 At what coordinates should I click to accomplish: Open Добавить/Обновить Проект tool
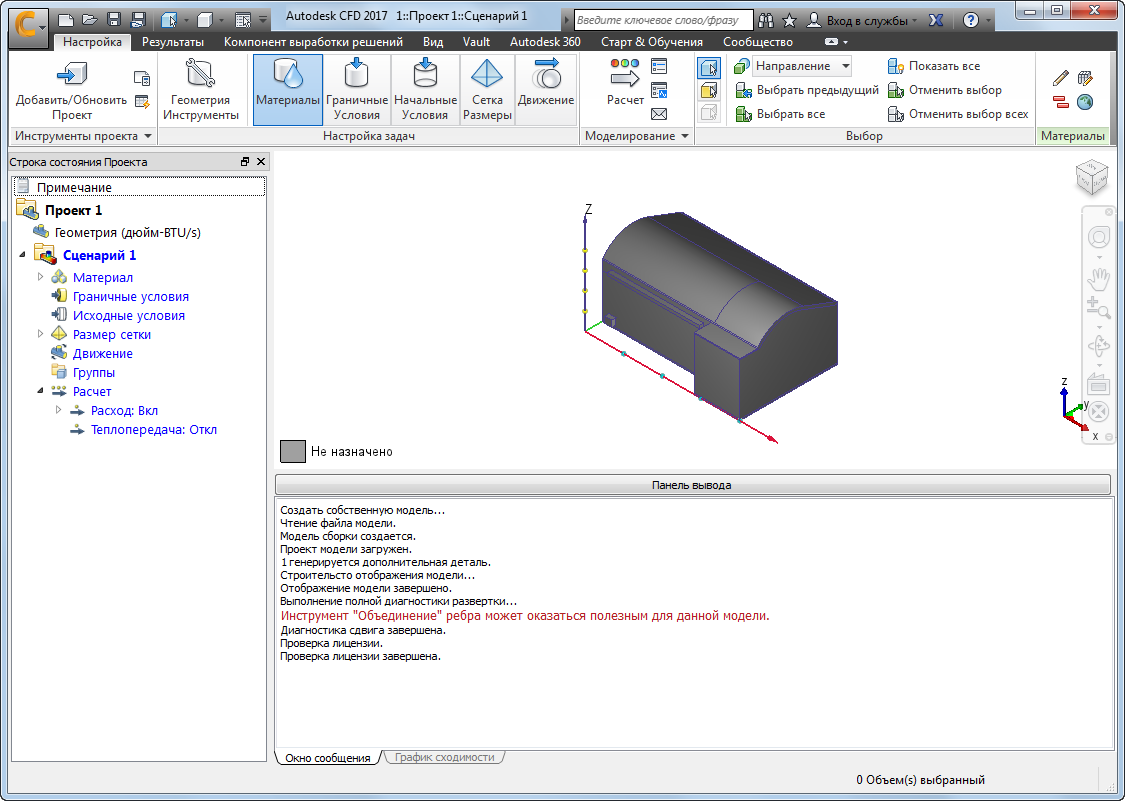(71, 90)
